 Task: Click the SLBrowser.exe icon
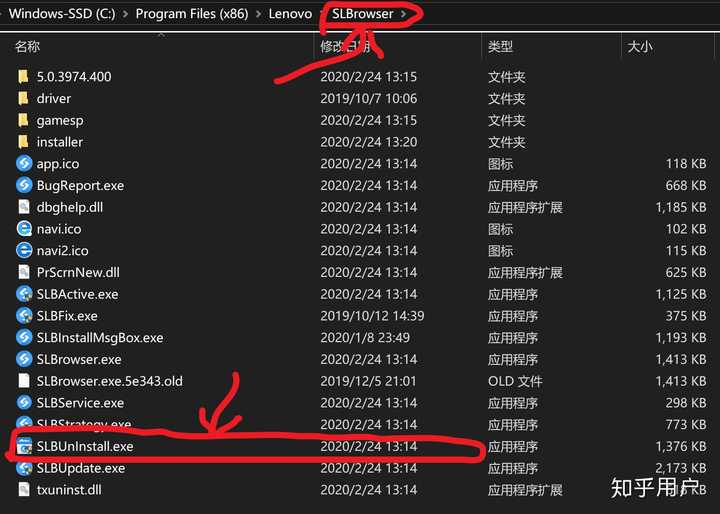coord(24,359)
